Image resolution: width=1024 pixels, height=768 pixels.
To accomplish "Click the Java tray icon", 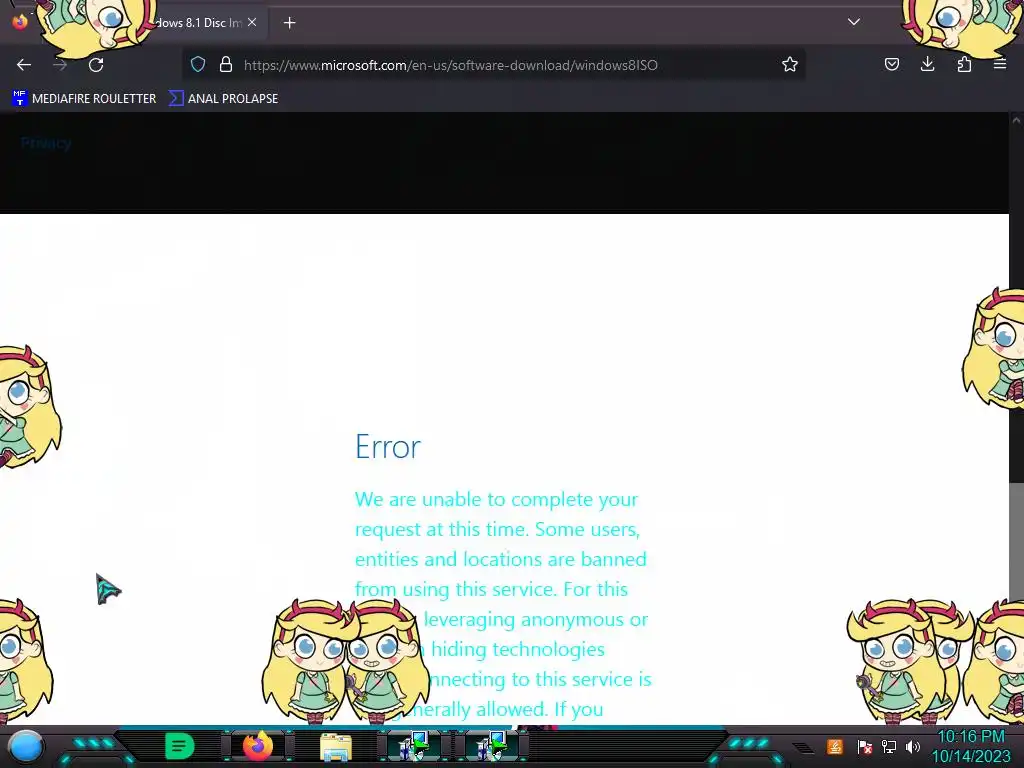I will (x=835, y=746).
